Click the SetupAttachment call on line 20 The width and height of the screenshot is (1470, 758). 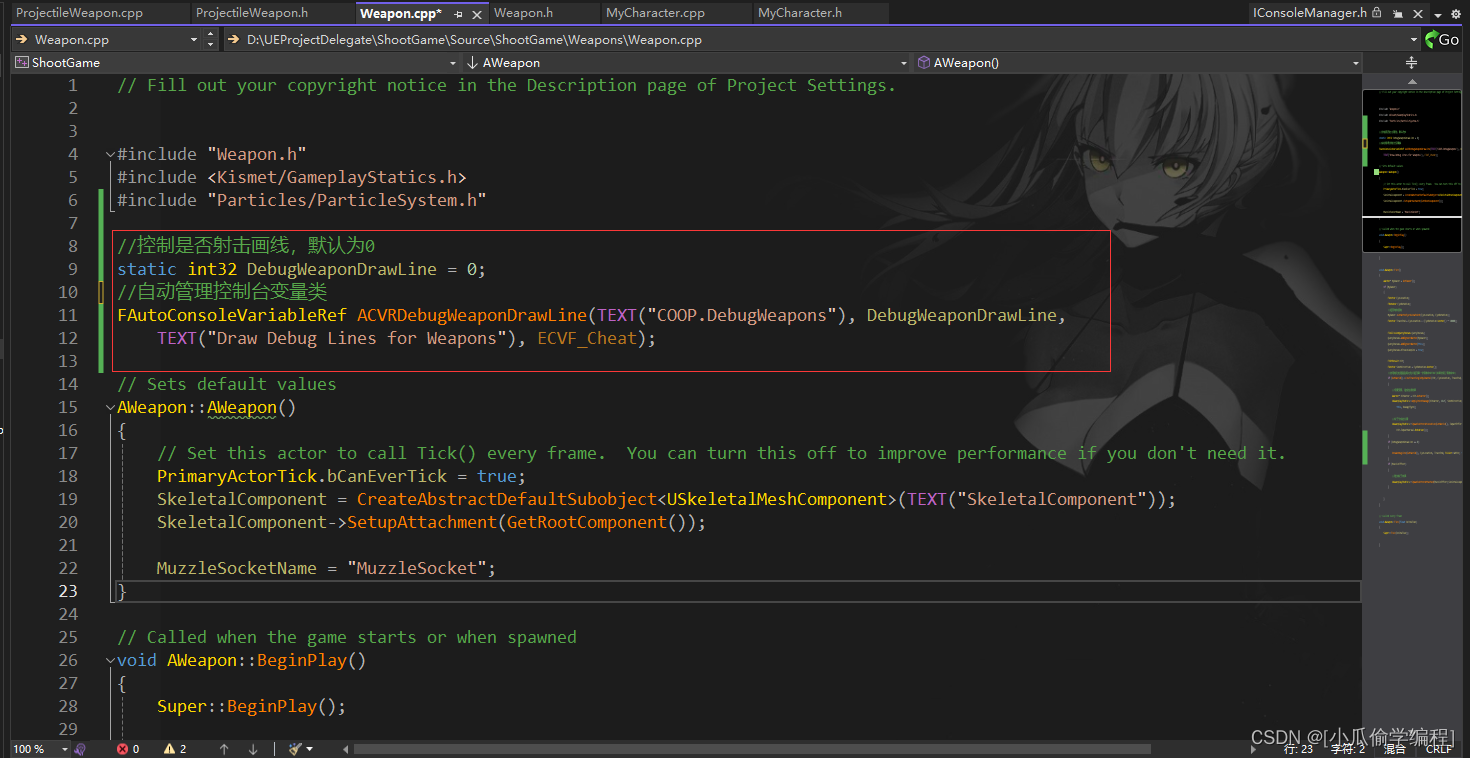pos(422,522)
